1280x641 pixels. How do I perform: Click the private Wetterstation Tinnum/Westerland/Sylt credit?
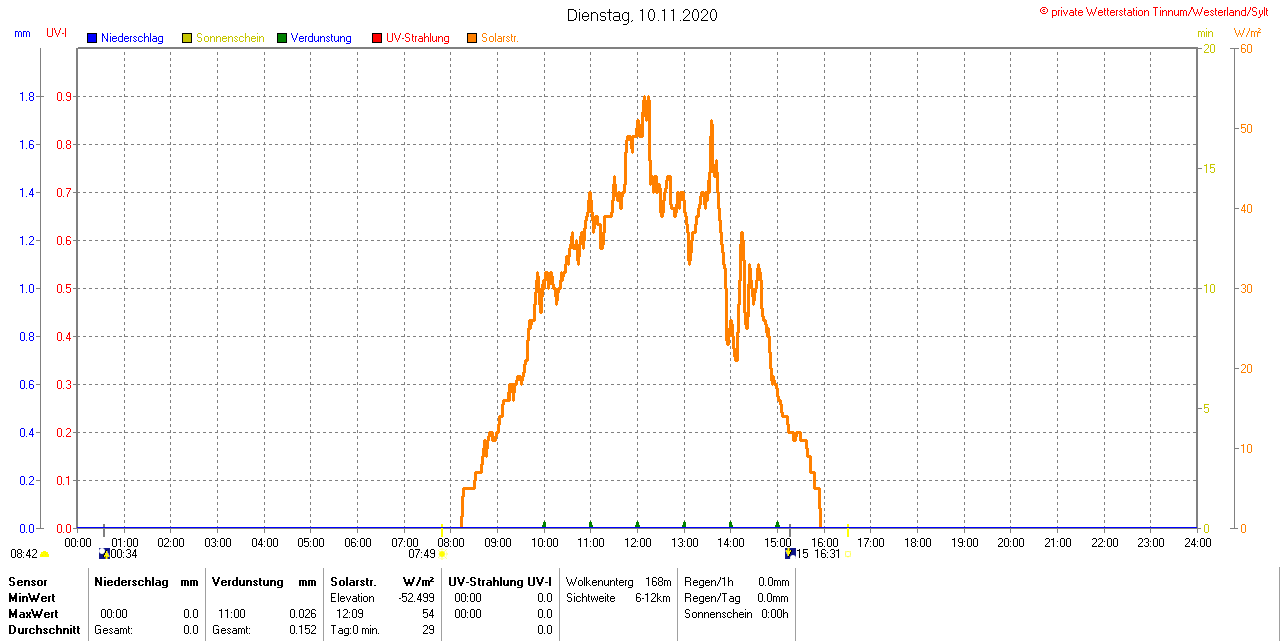click(1154, 11)
